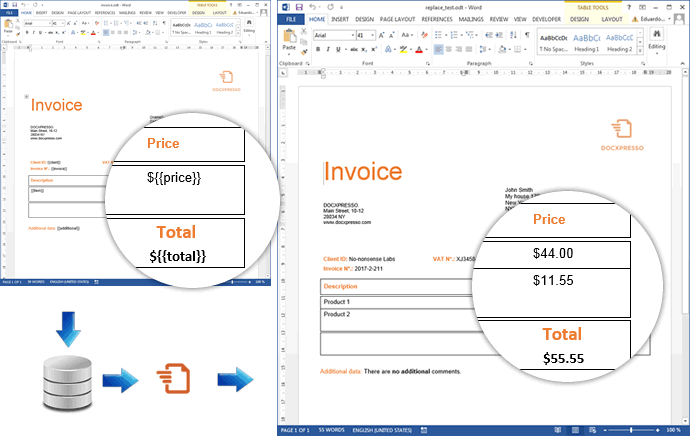Toggle Italic in right Word window
The height and width of the screenshot is (436, 690).
click(328, 49)
